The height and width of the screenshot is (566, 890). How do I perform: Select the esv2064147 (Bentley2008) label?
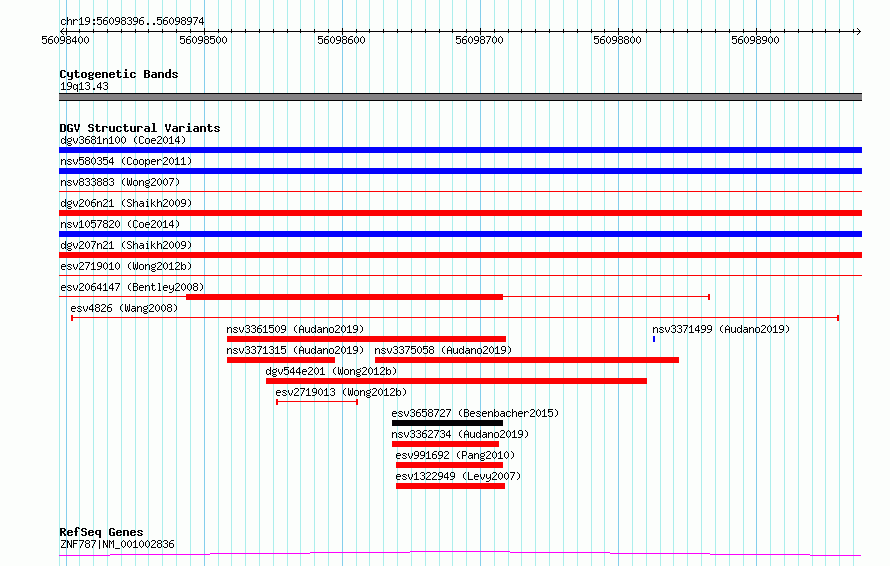pyautogui.click(x=132, y=287)
